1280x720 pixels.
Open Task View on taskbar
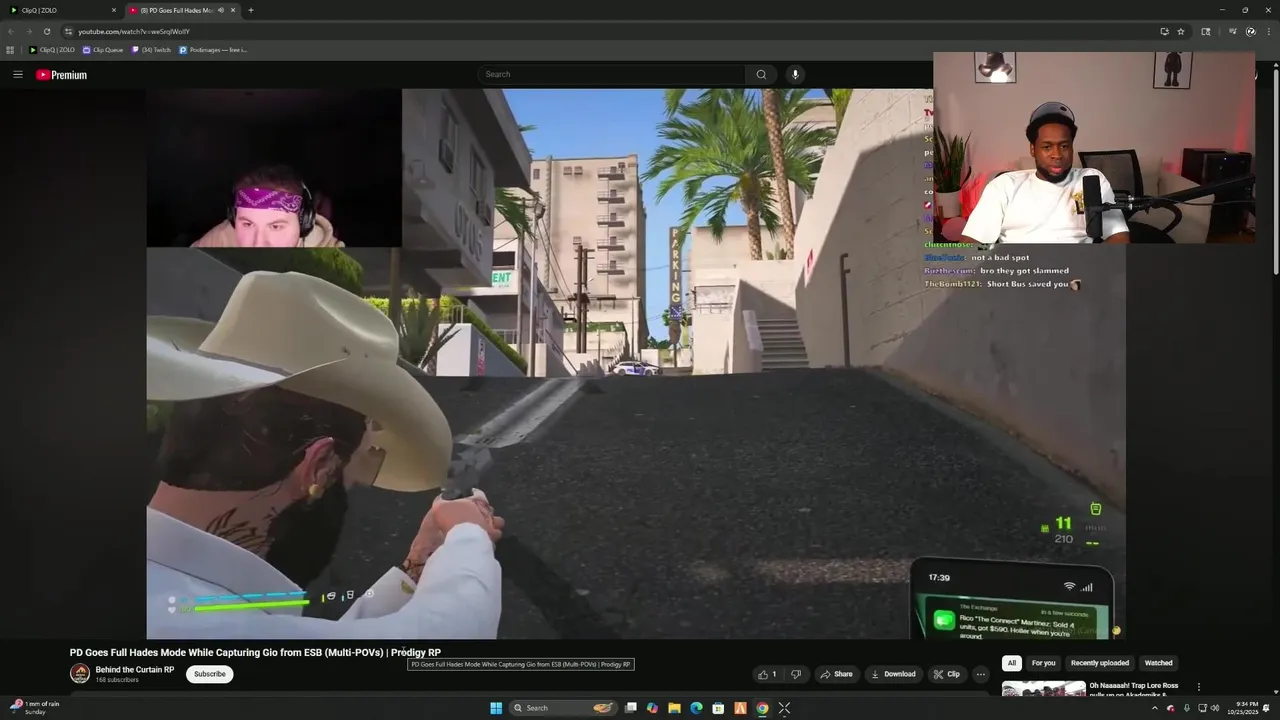pos(630,708)
